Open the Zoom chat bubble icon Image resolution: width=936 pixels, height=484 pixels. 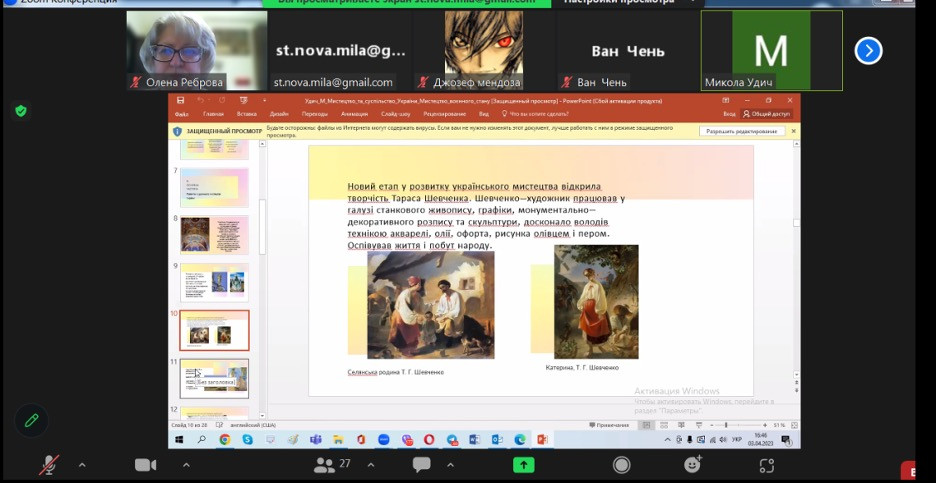pos(421,465)
